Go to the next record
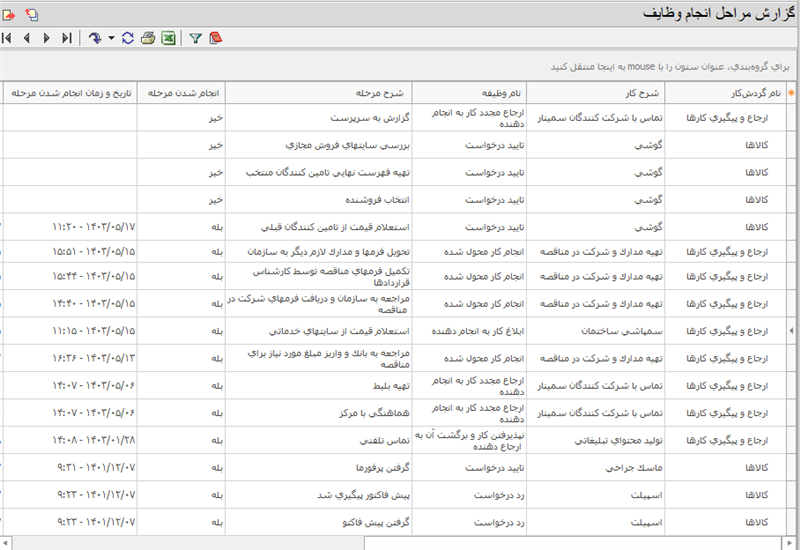This screenshot has height=550, width=800. click(x=46, y=38)
